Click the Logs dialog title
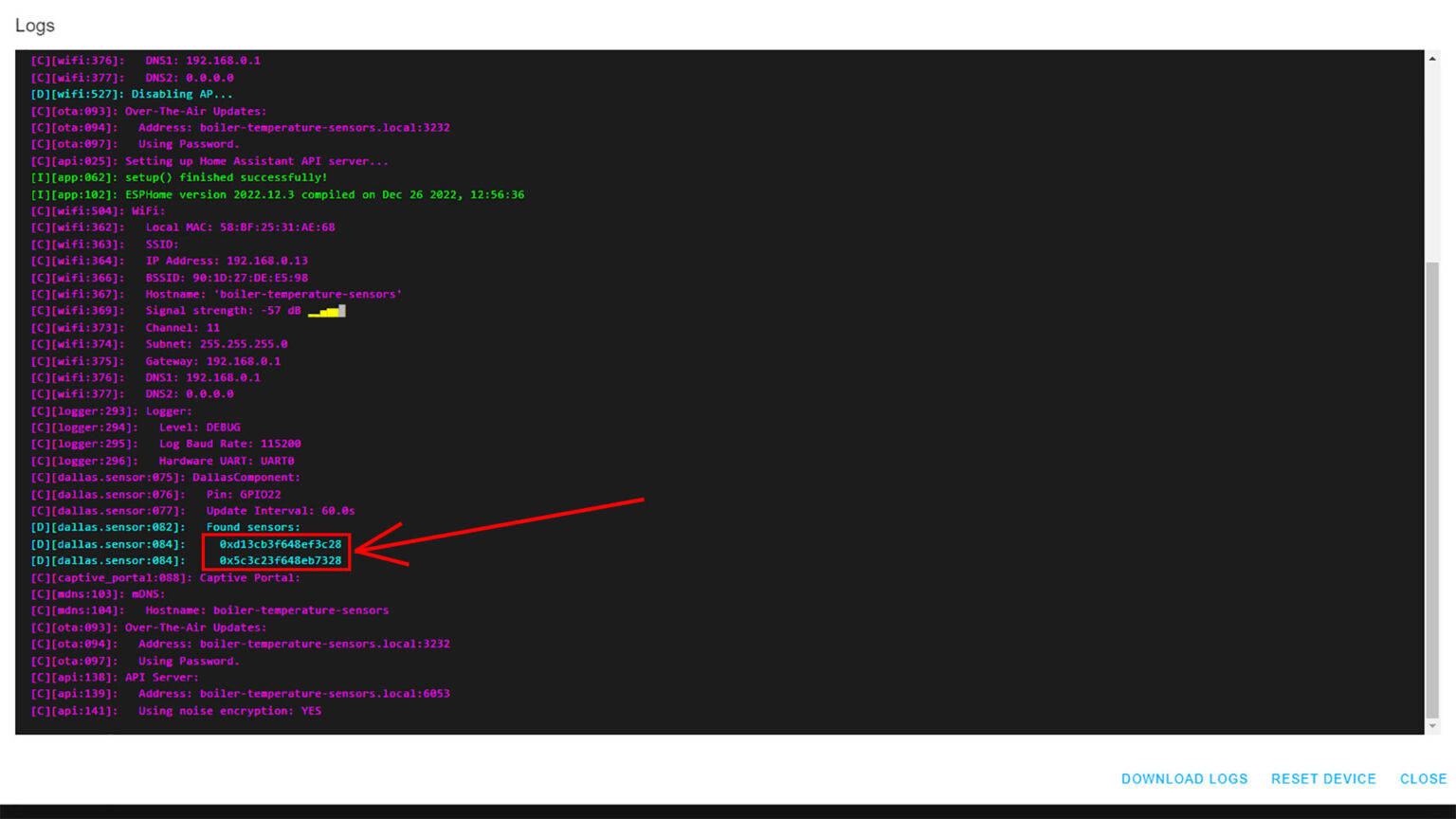This screenshot has height=819, width=1456. [35, 26]
